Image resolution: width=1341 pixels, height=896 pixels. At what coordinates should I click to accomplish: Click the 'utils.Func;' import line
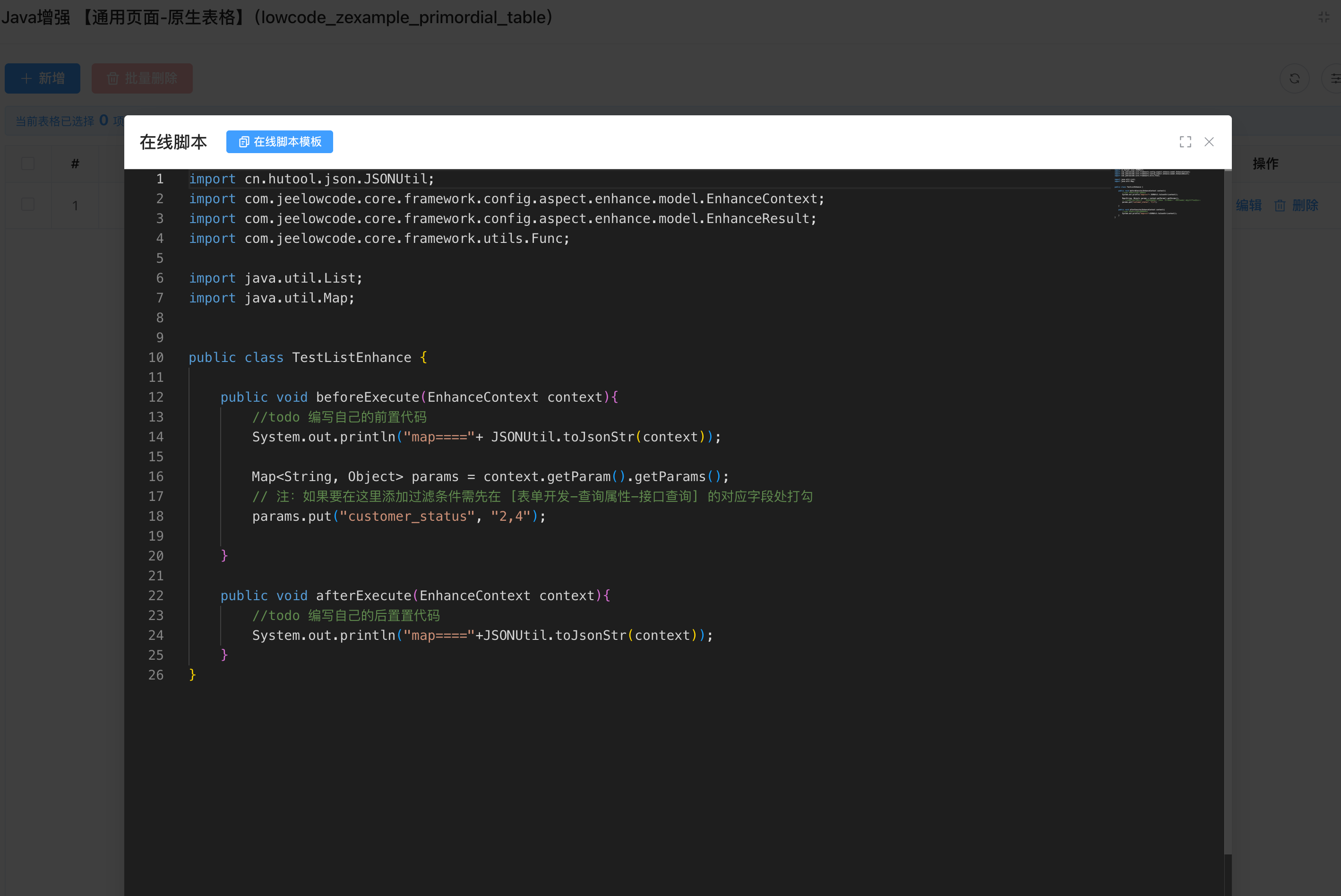379,238
